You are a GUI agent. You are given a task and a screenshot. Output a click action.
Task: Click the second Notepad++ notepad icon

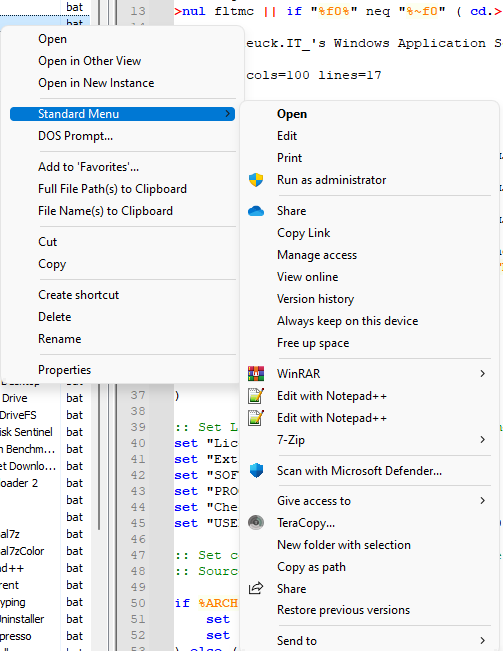(x=256, y=418)
